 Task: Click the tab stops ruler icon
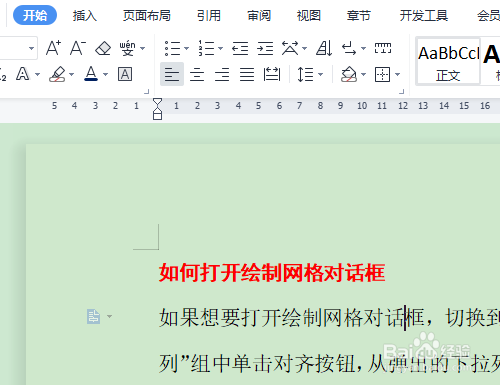383,48
